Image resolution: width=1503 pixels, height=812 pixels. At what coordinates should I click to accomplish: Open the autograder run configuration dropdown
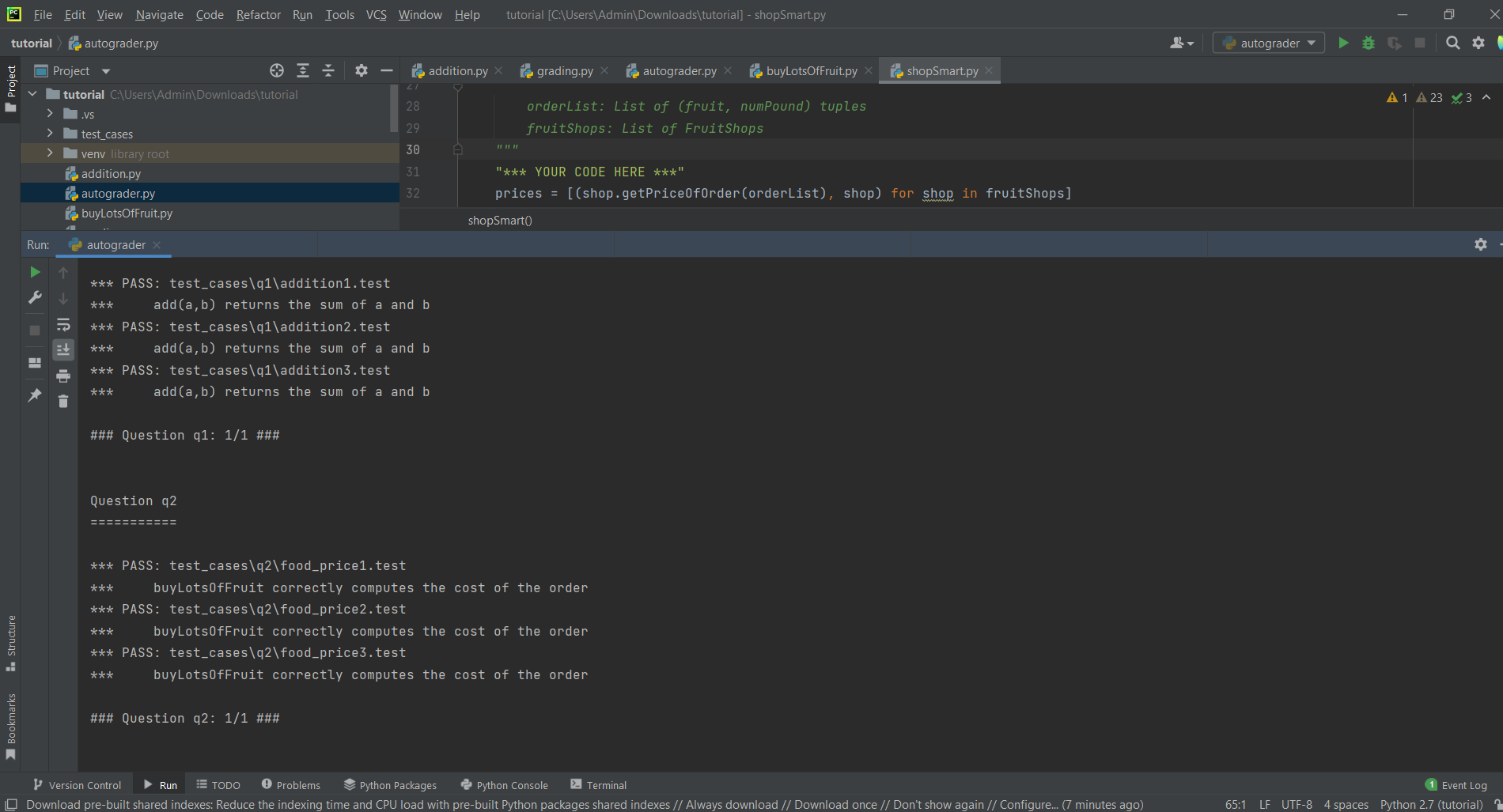click(x=1269, y=43)
